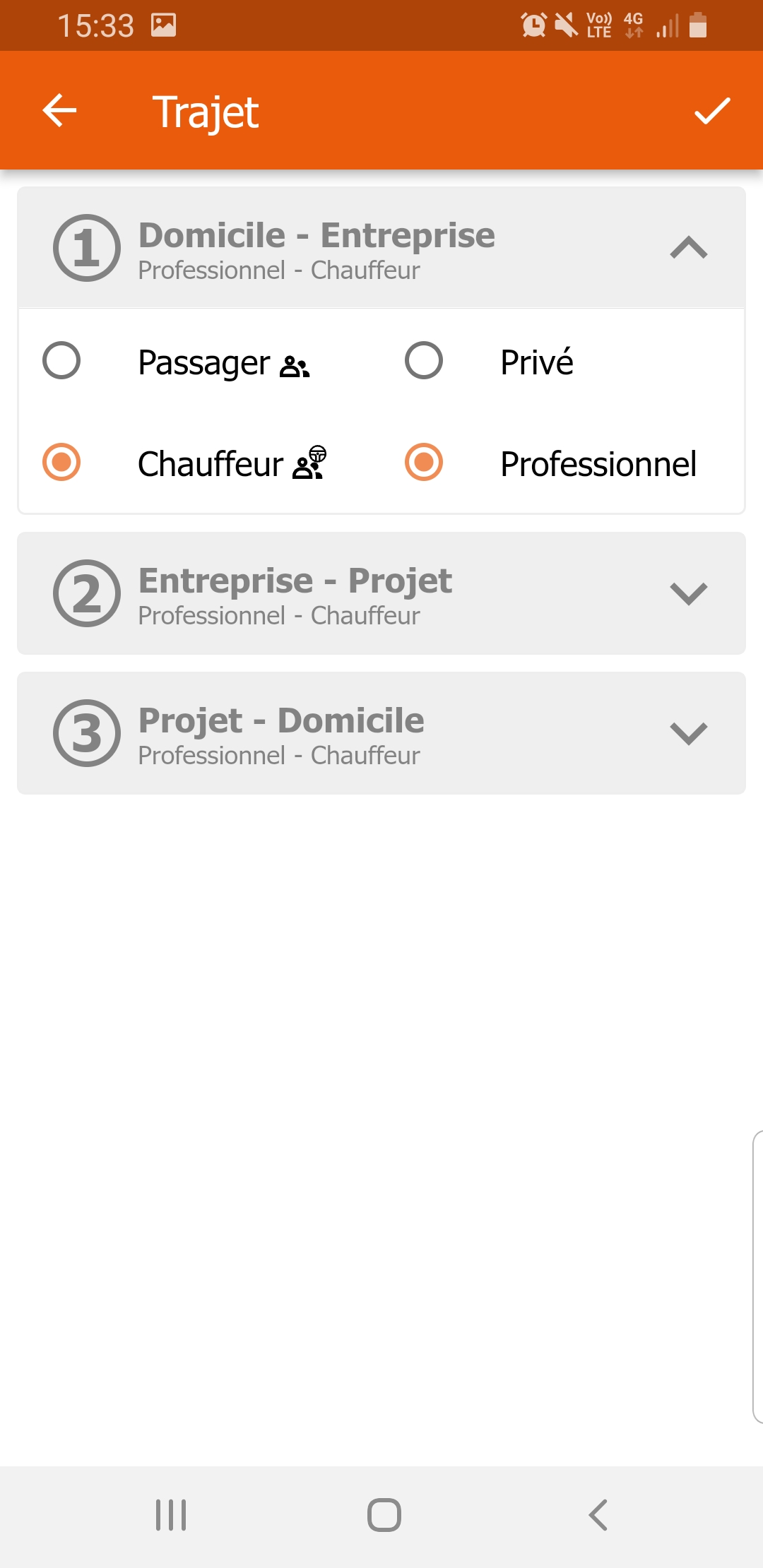Image resolution: width=763 pixels, height=1568 pixels.
Task: Tap the driver steering wheel icon
Action: [310, 463]
